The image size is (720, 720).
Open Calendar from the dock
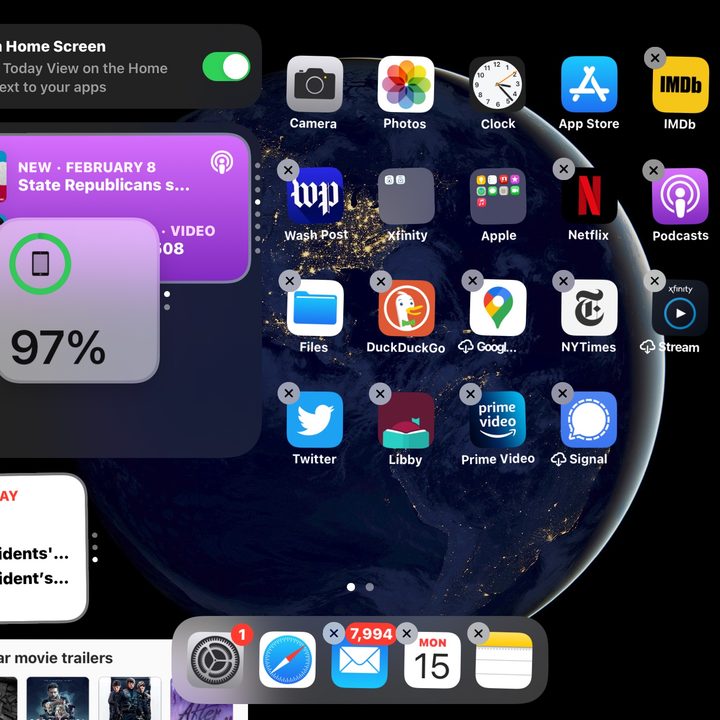432,660
